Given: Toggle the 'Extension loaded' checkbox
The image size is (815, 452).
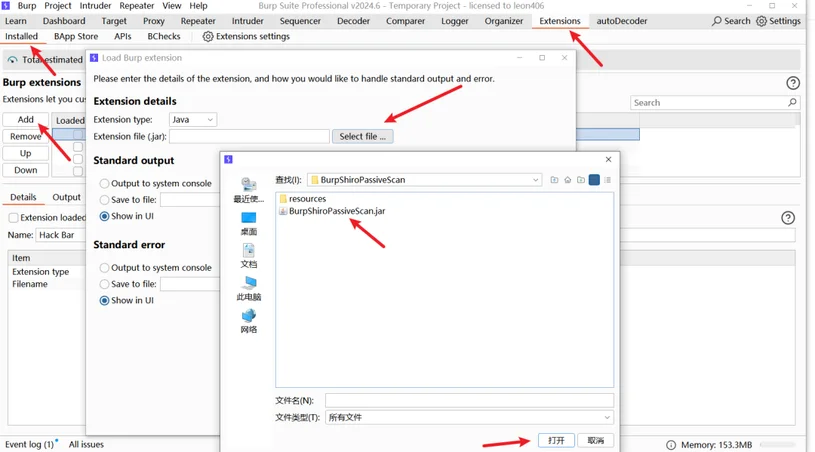Looking at the screenshot, I should 14,218.
